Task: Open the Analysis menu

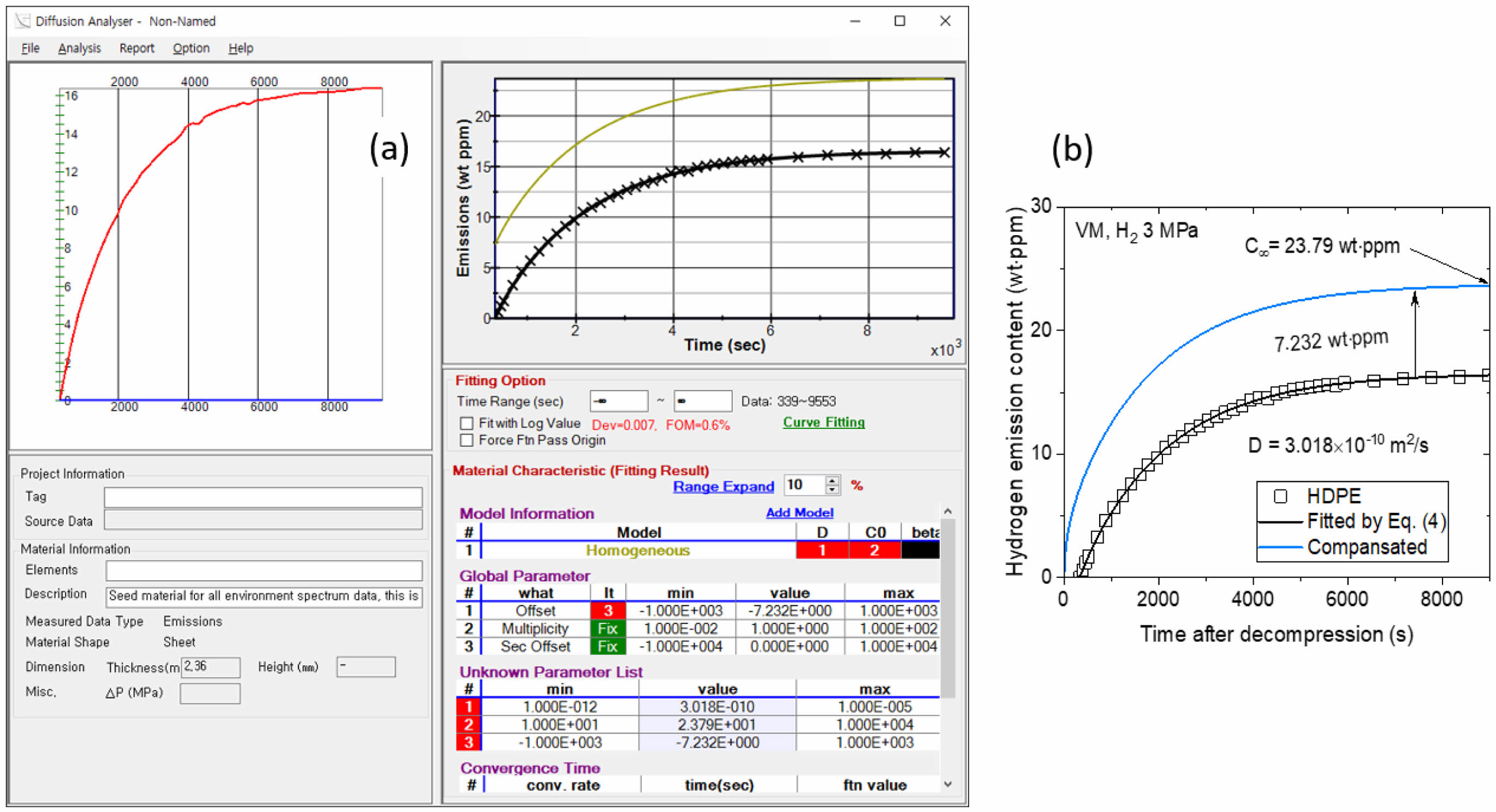Action: (79, 48)
